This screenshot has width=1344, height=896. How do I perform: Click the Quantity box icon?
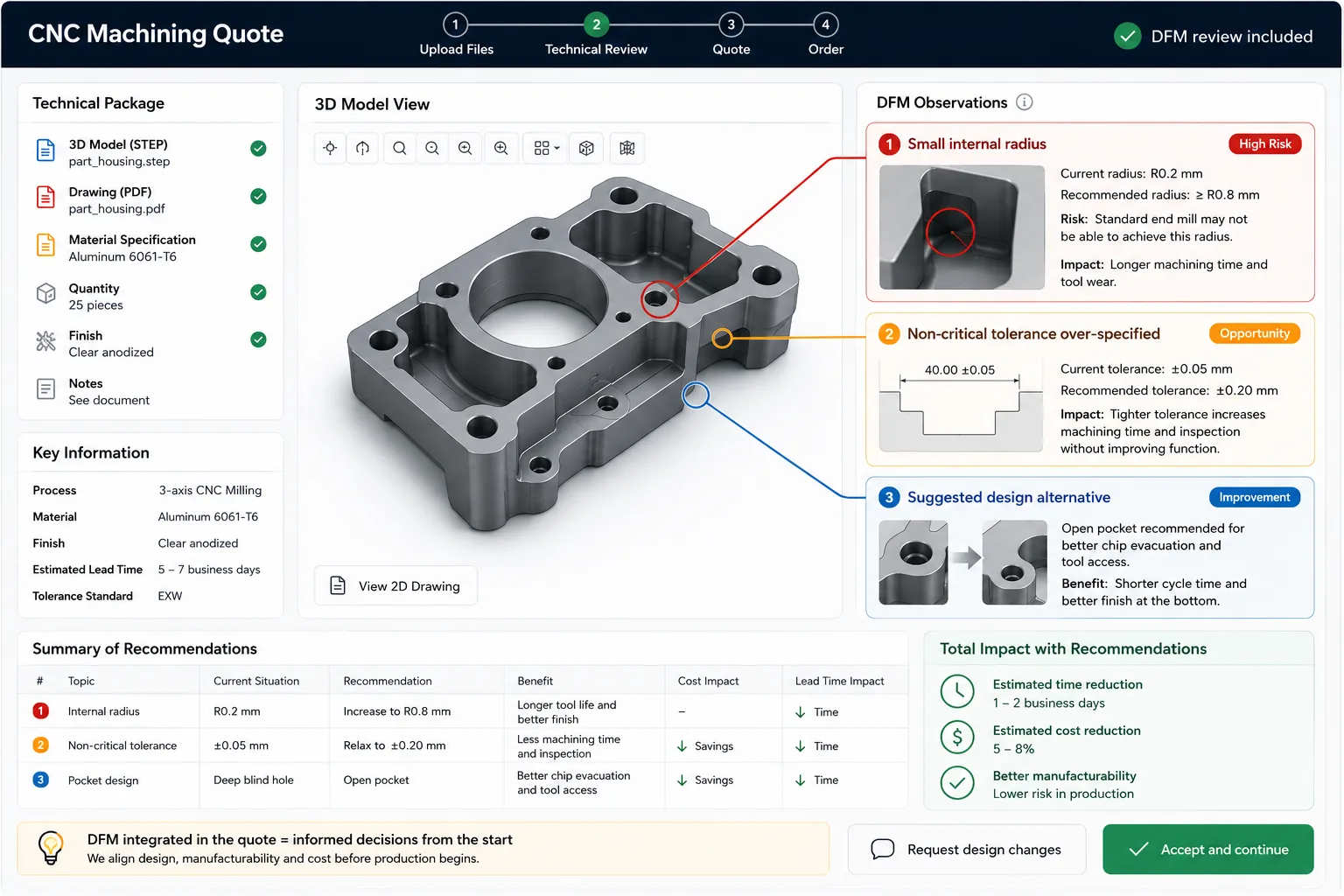tap(45, 294)
